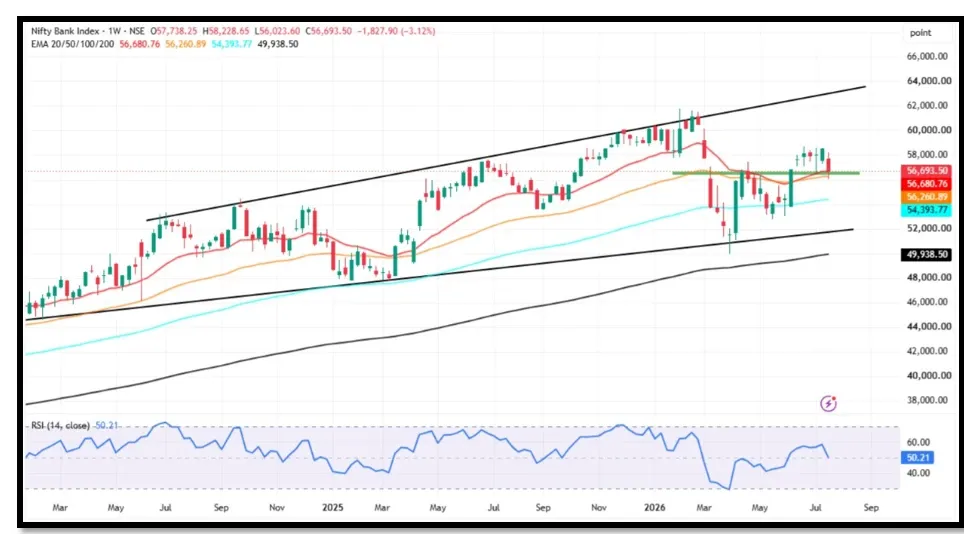Click the O57,738.25 open value in header
The width and height of the screenshot is (974, 548).
(174, 30)
